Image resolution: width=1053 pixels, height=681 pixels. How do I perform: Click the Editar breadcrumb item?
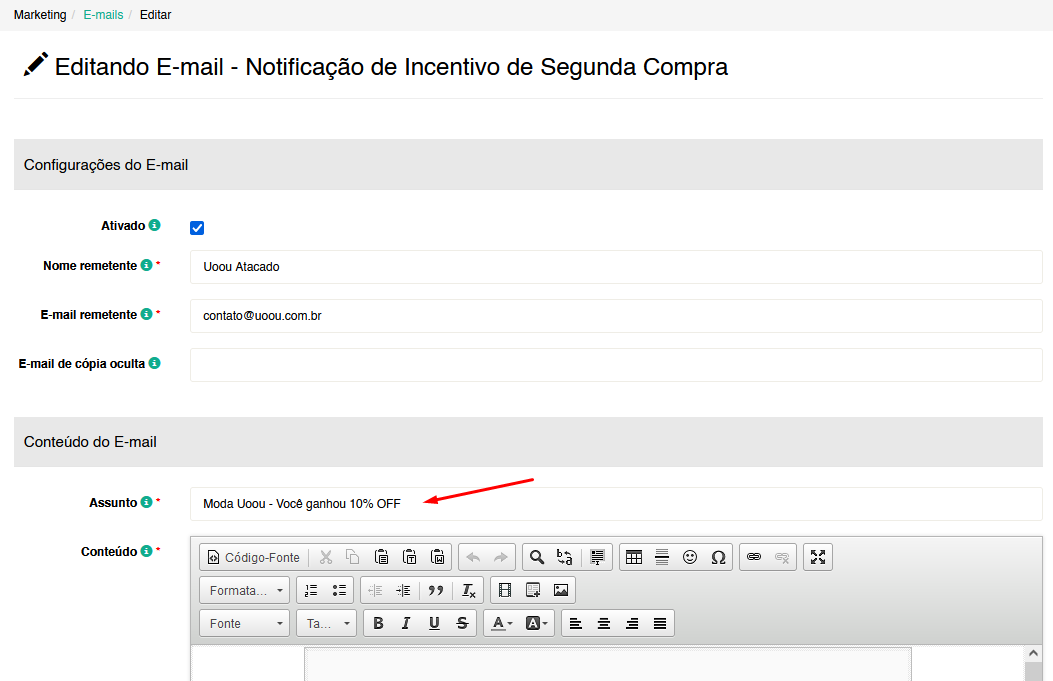pos(155,15)
